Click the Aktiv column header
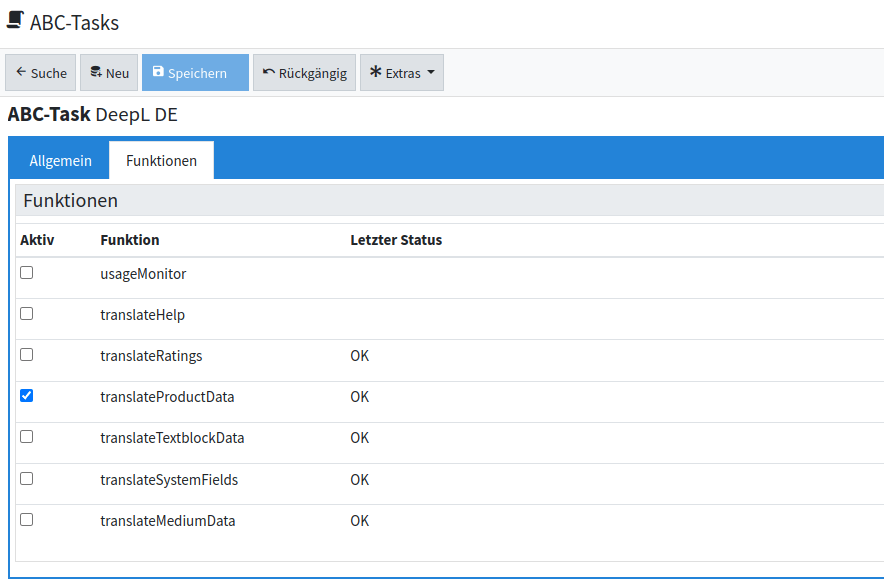 pyautogui.click(x=37, y=240)
